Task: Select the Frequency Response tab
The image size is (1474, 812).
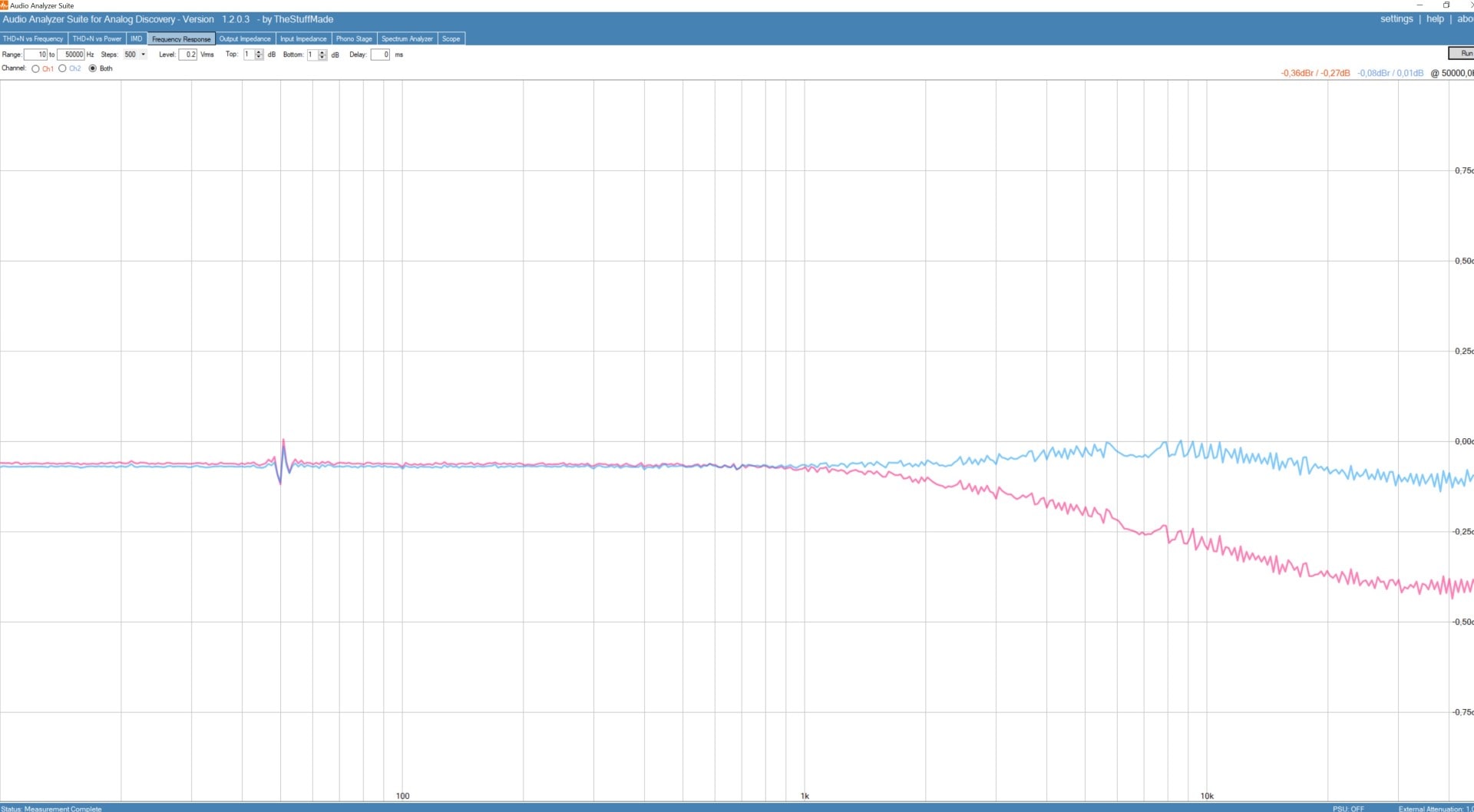Action: coord(181,38)
